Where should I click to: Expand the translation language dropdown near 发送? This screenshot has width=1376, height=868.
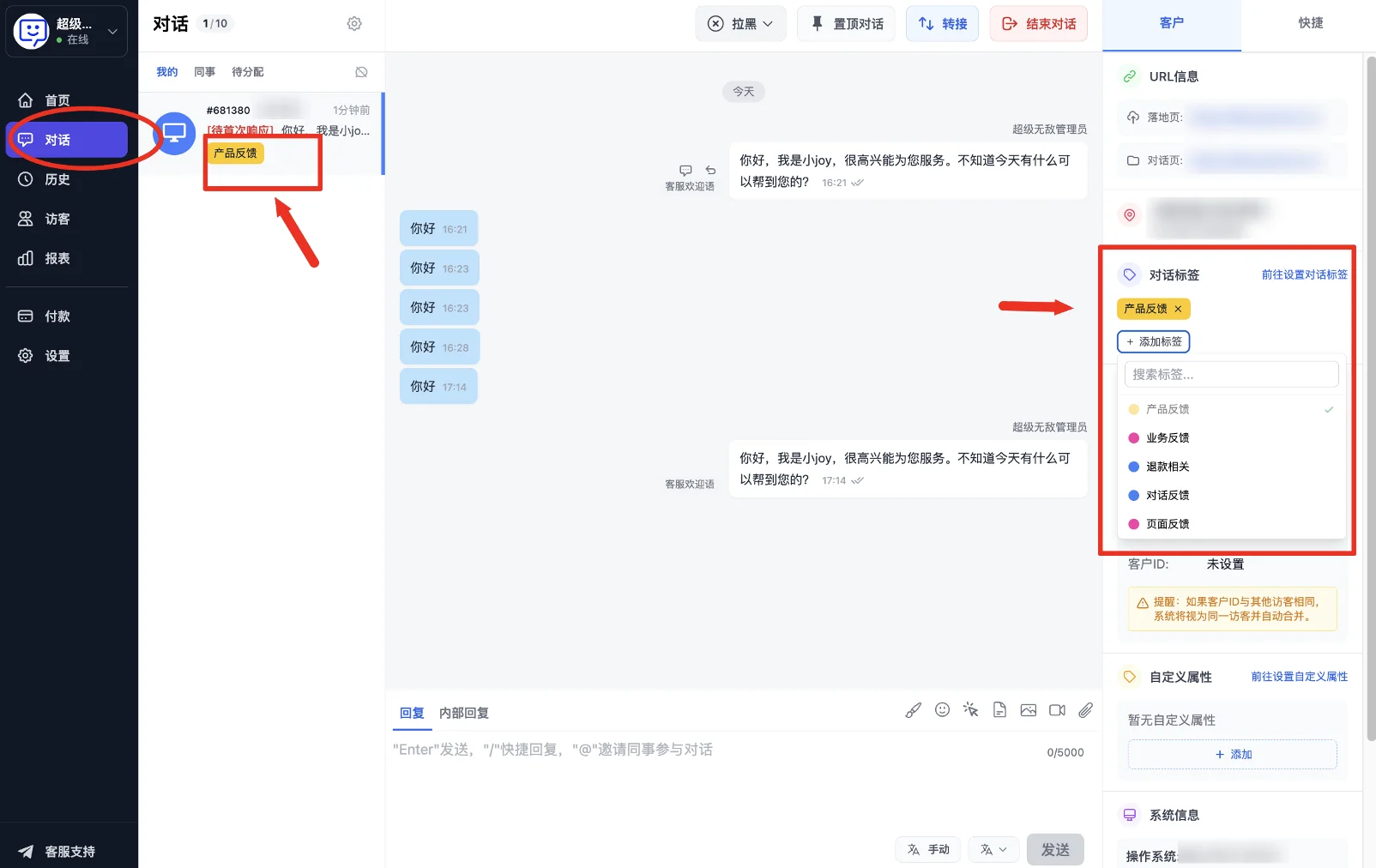(993, 849)
